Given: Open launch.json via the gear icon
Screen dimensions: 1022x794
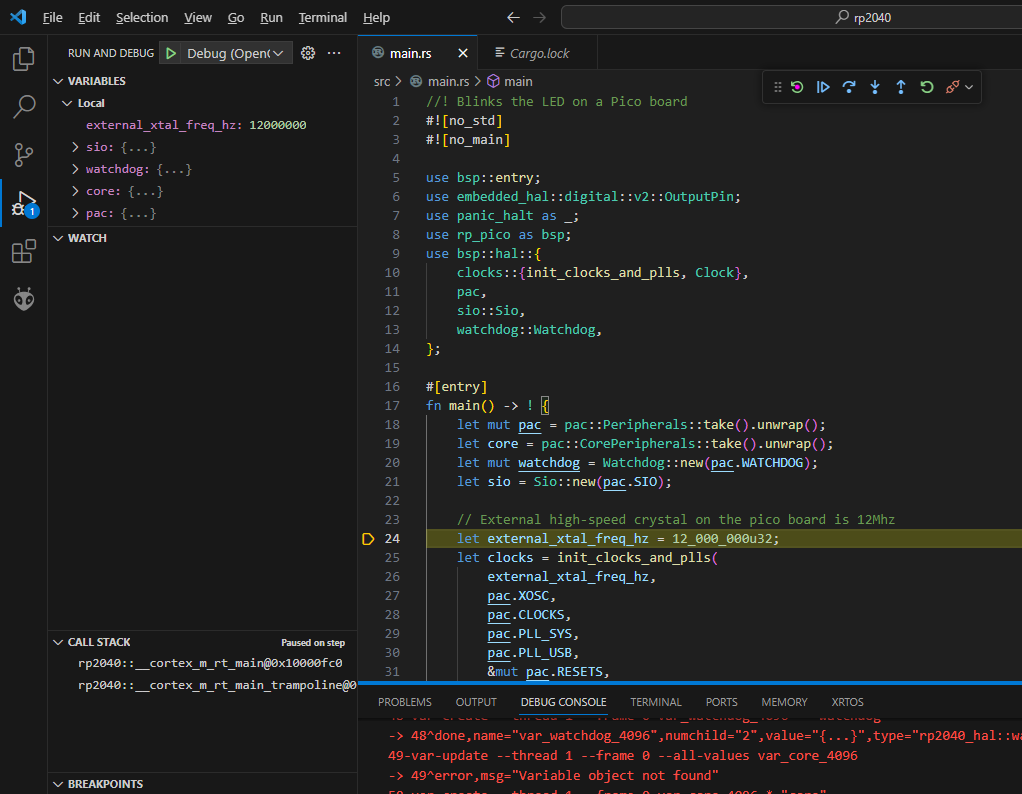Looking at the screenshot, I should pyautogui.click(x=308, y=53).
